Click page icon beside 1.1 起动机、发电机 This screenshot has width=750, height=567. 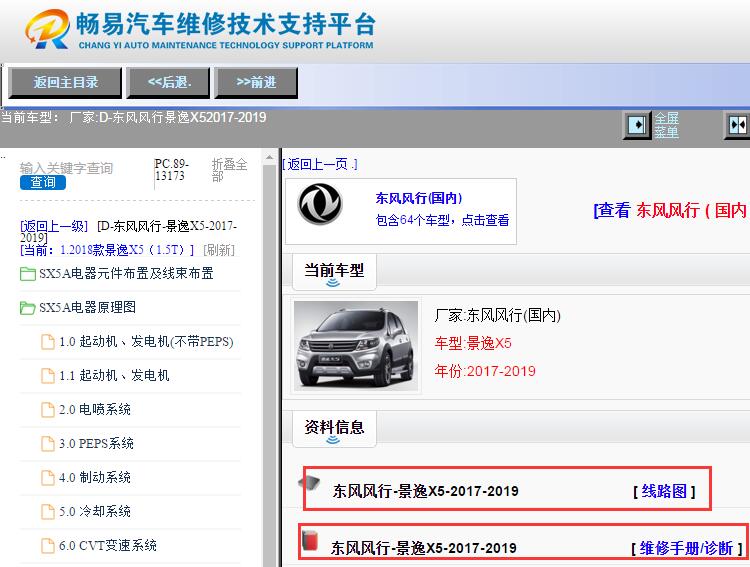tap(48, 376)
